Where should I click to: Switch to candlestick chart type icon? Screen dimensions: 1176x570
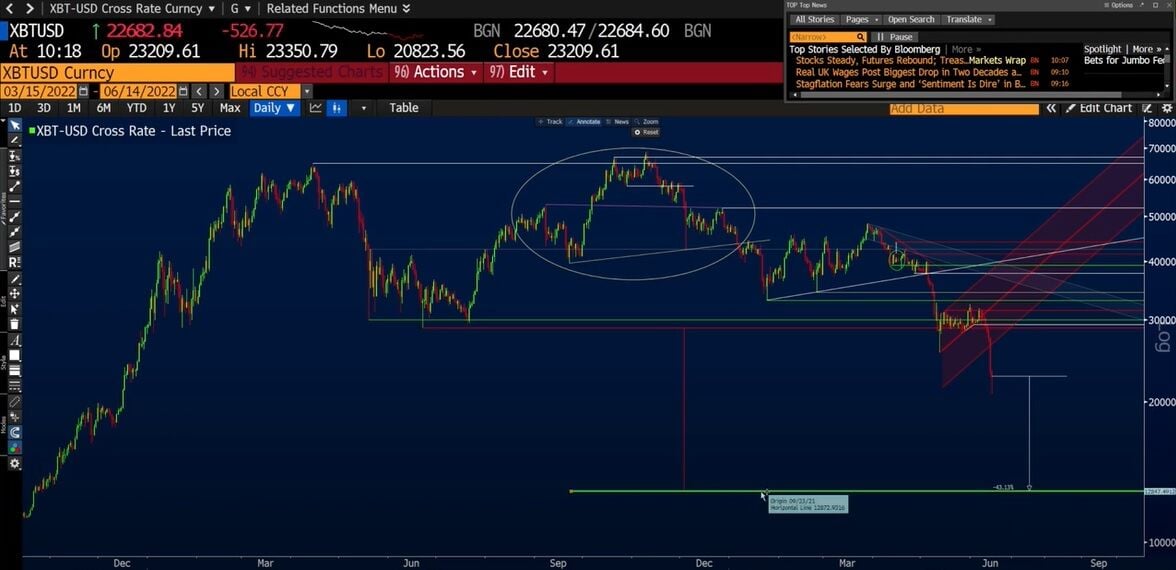(335, 108)
